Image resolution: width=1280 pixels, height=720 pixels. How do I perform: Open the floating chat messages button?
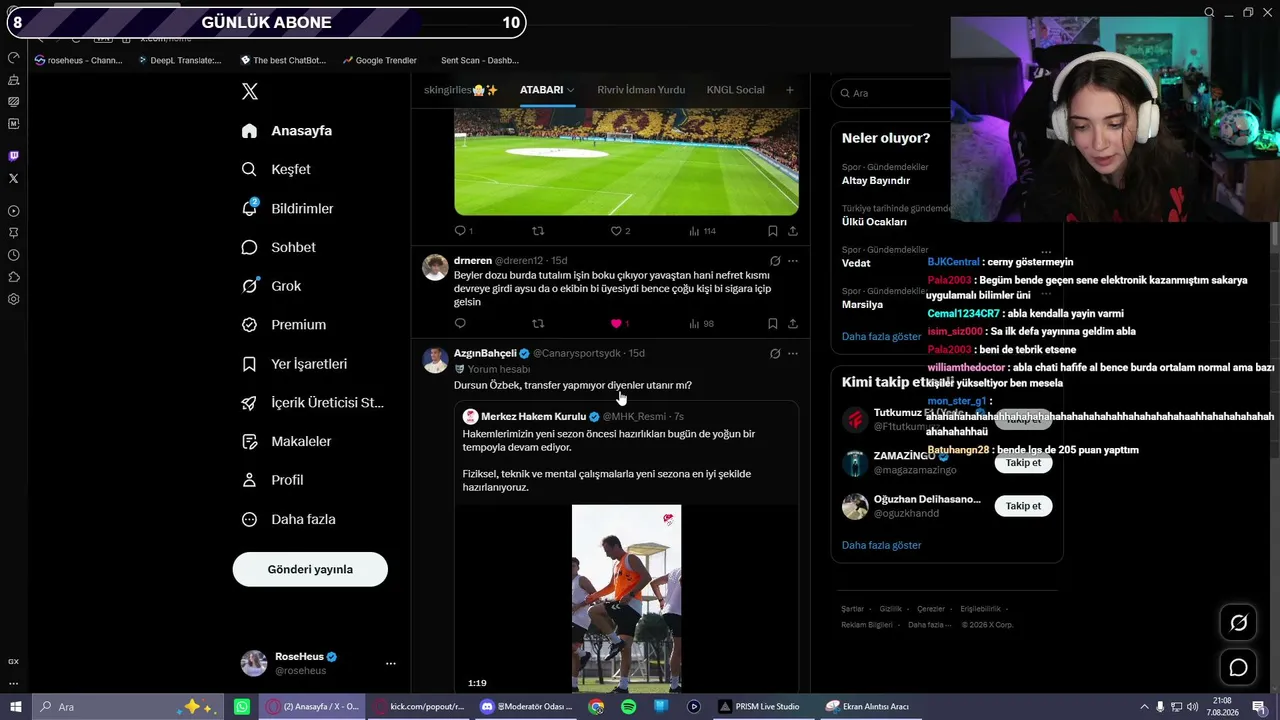[1238, 667]
